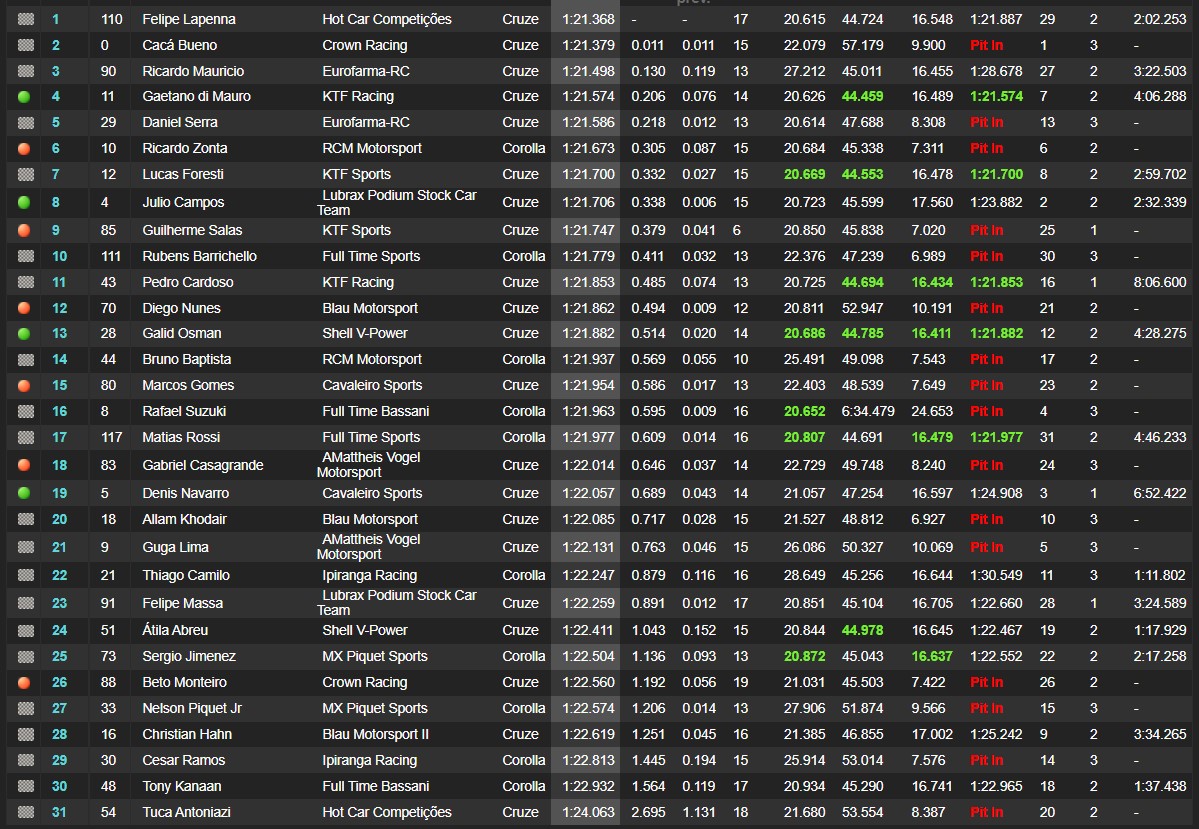Click the best lap time 1:22.574
1199x829 pixels.
coord(588,708)
